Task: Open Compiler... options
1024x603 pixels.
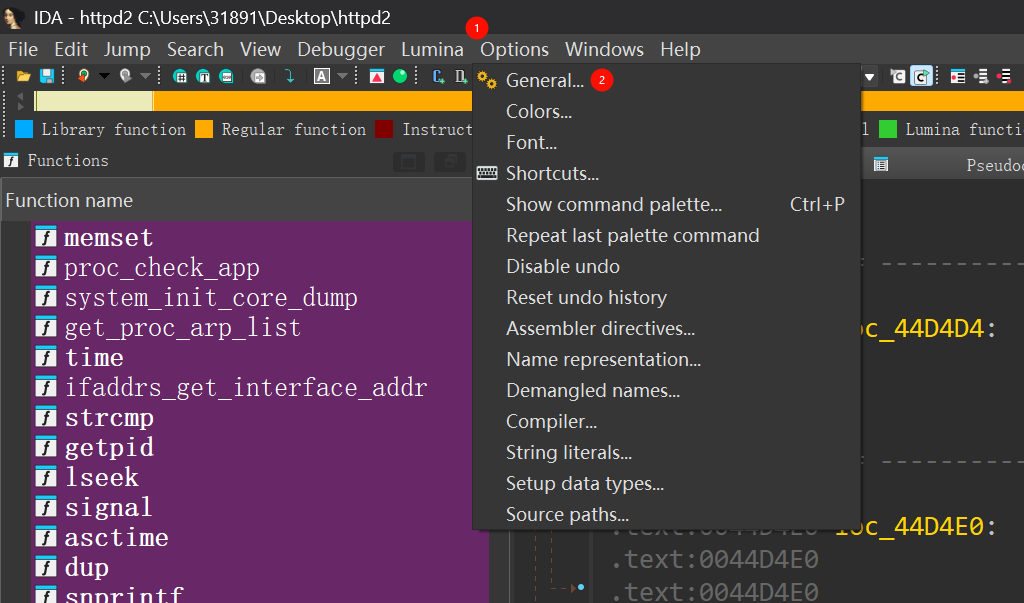Action: pos(667,421)
